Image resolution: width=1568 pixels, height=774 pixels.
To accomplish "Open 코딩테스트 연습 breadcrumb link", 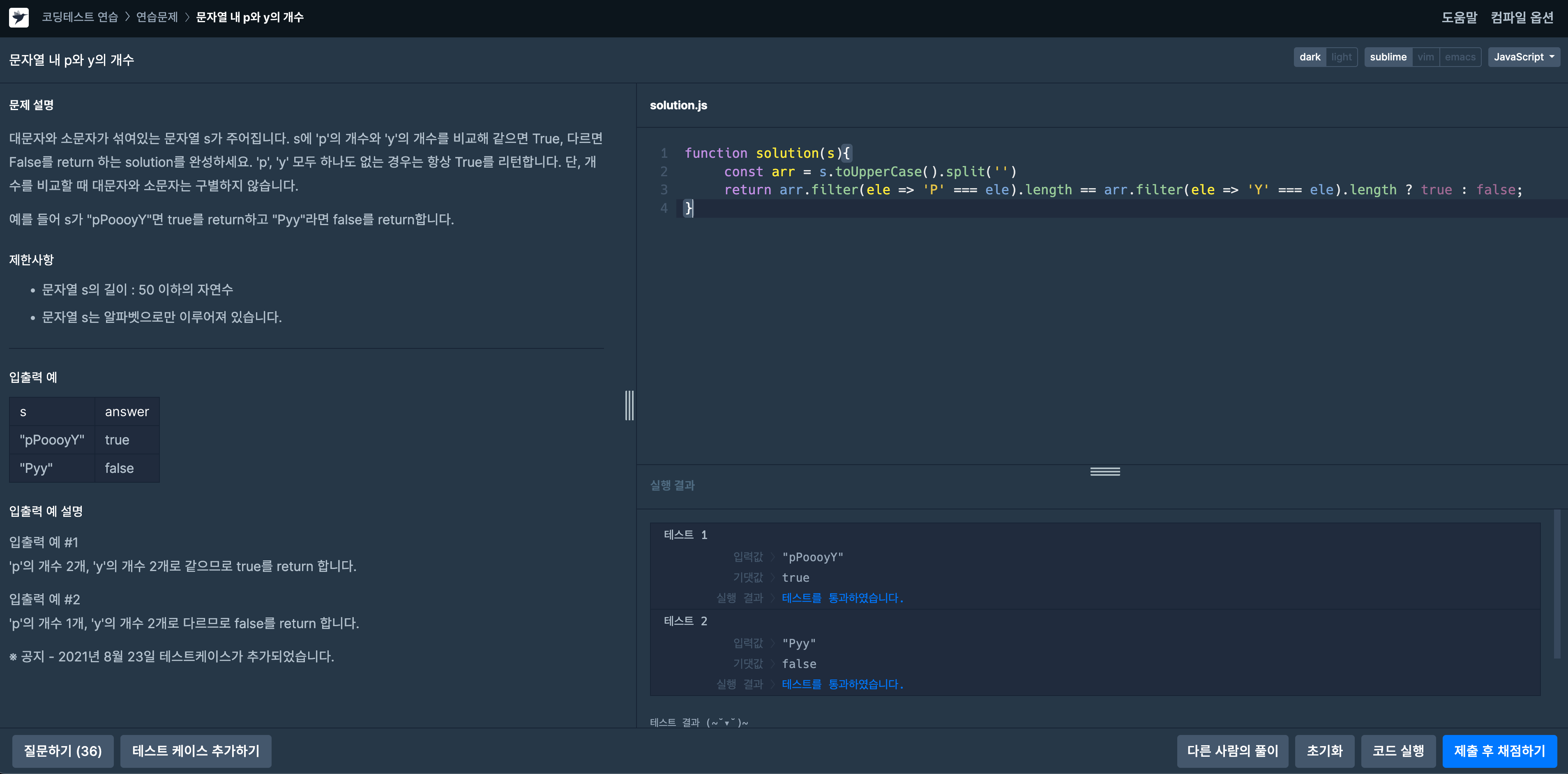I will [x=80, y=17].
